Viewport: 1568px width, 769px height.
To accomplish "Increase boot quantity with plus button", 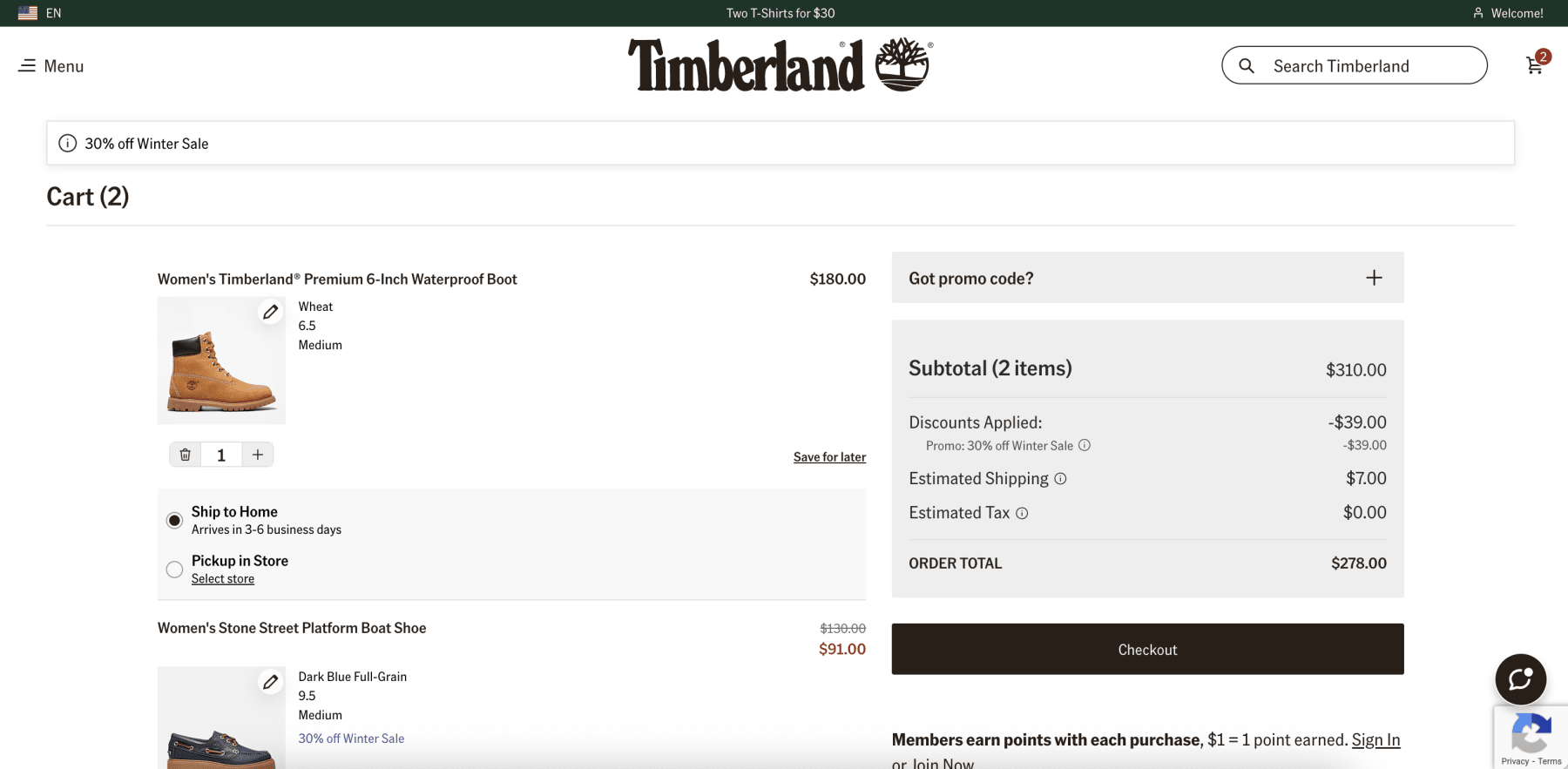I will coord(258,455).
